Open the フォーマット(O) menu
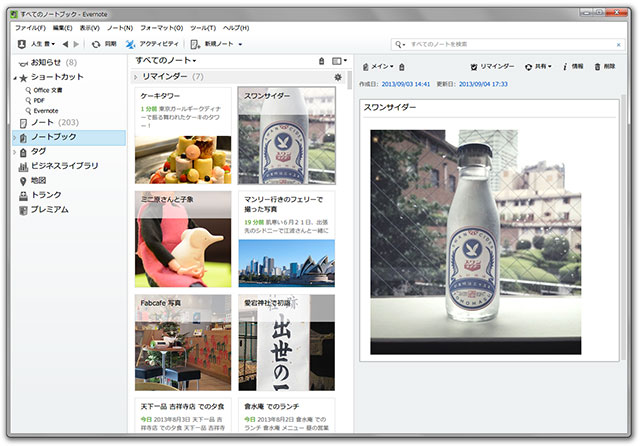 pyautogui.click(x=162, y=28)
